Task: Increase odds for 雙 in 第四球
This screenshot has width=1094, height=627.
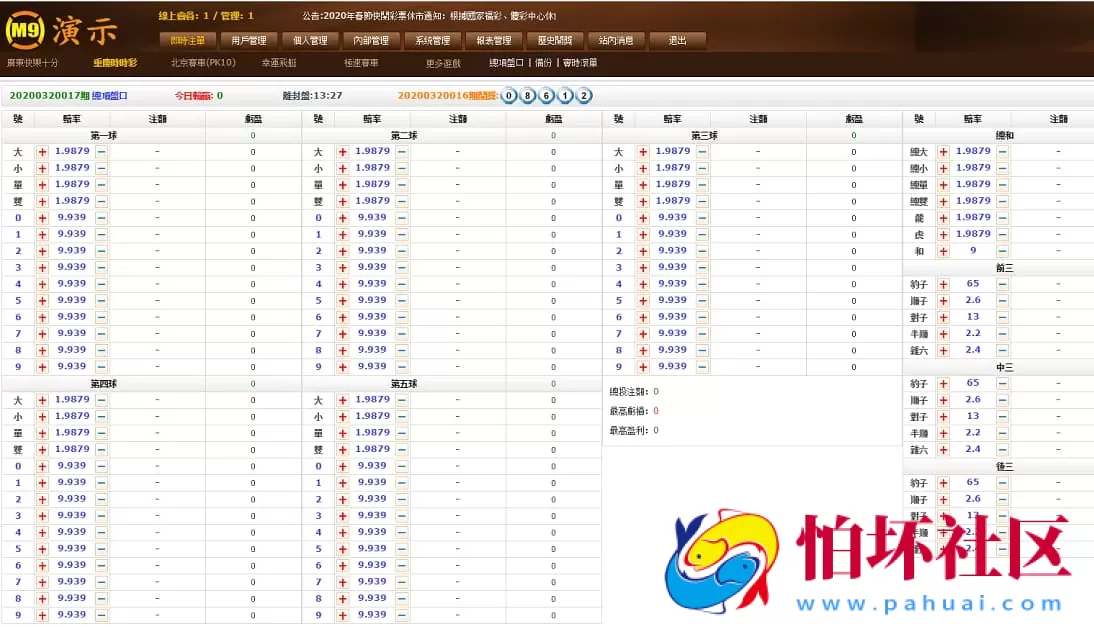Action: [x=41, y=449]
